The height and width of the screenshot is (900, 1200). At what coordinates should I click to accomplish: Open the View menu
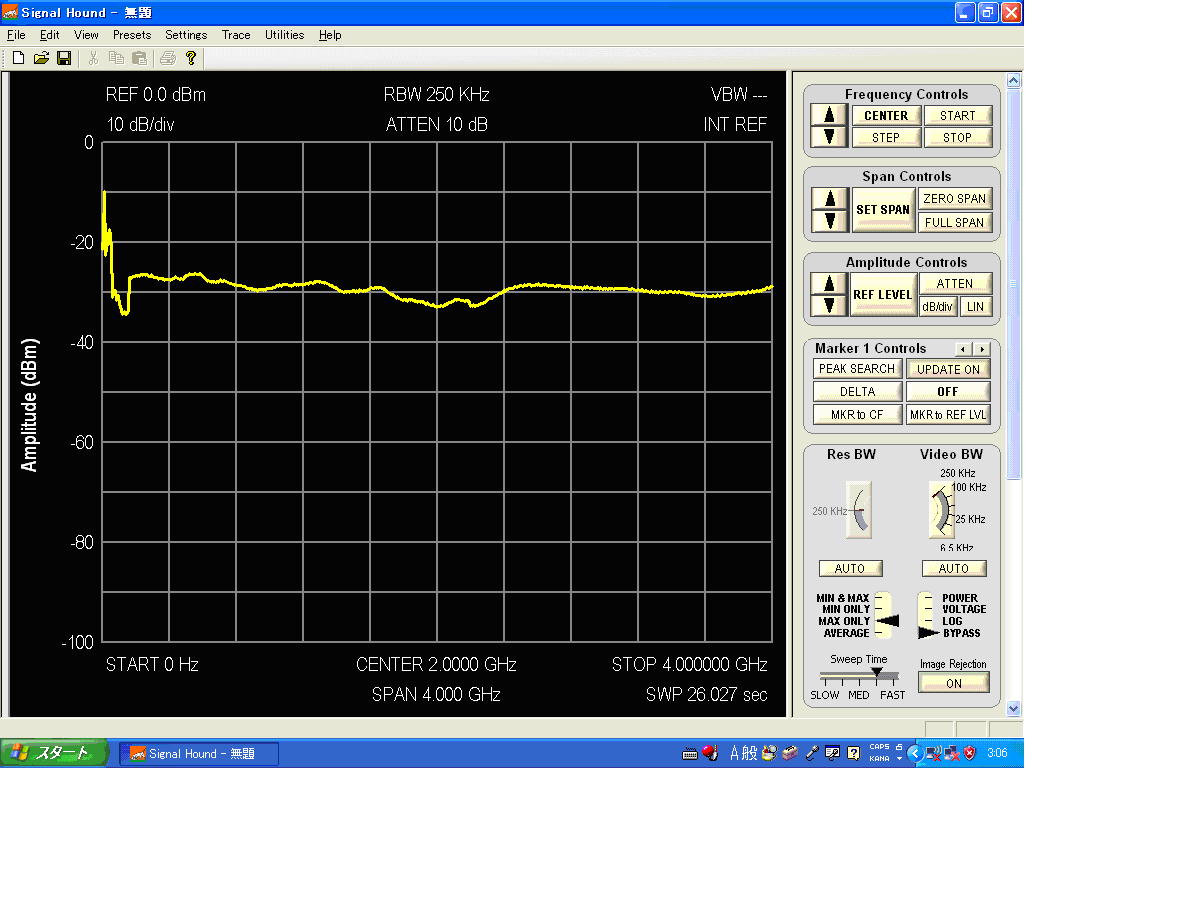coord(86,35)
